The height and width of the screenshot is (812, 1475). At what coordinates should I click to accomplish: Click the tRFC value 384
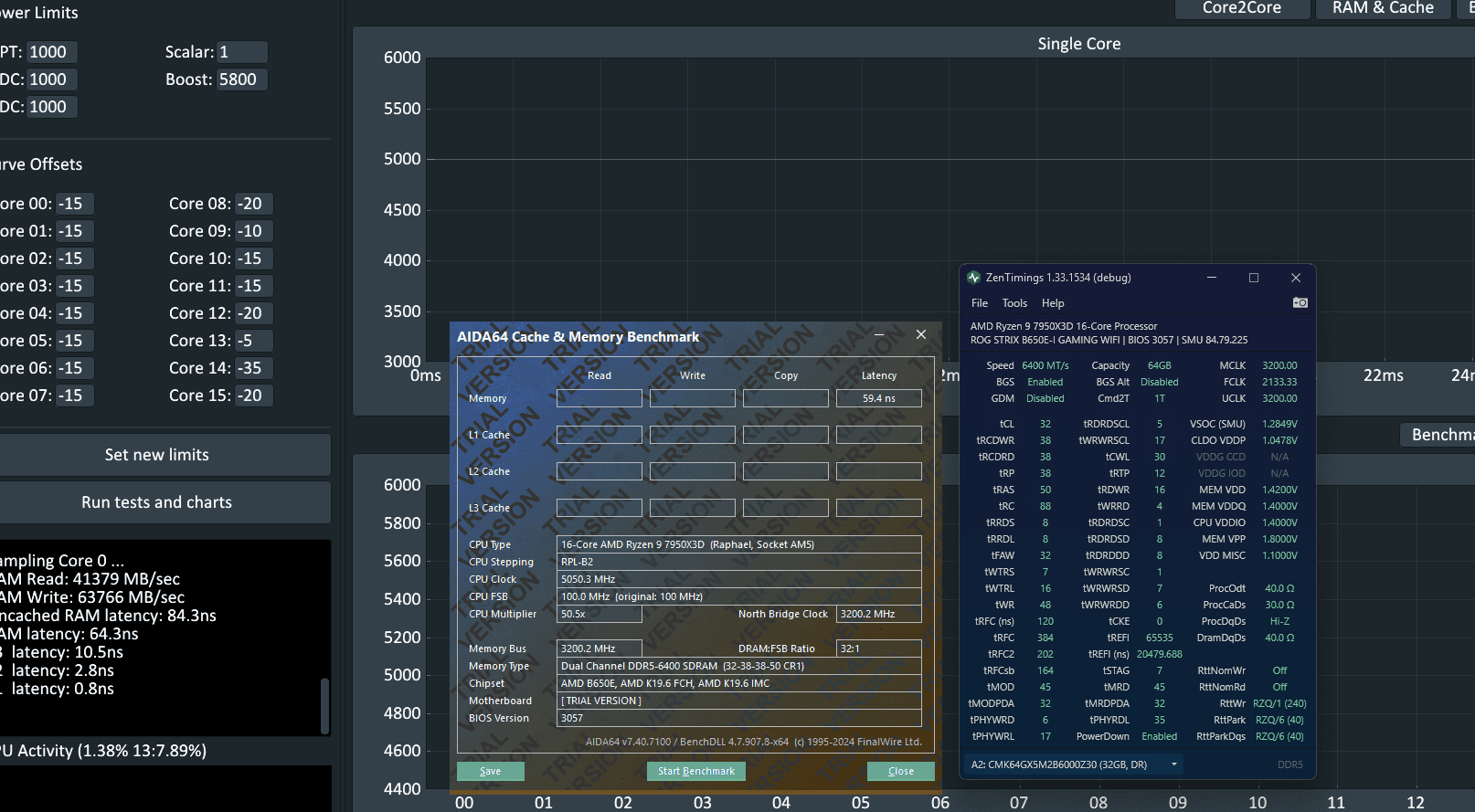pos(1045,638)
